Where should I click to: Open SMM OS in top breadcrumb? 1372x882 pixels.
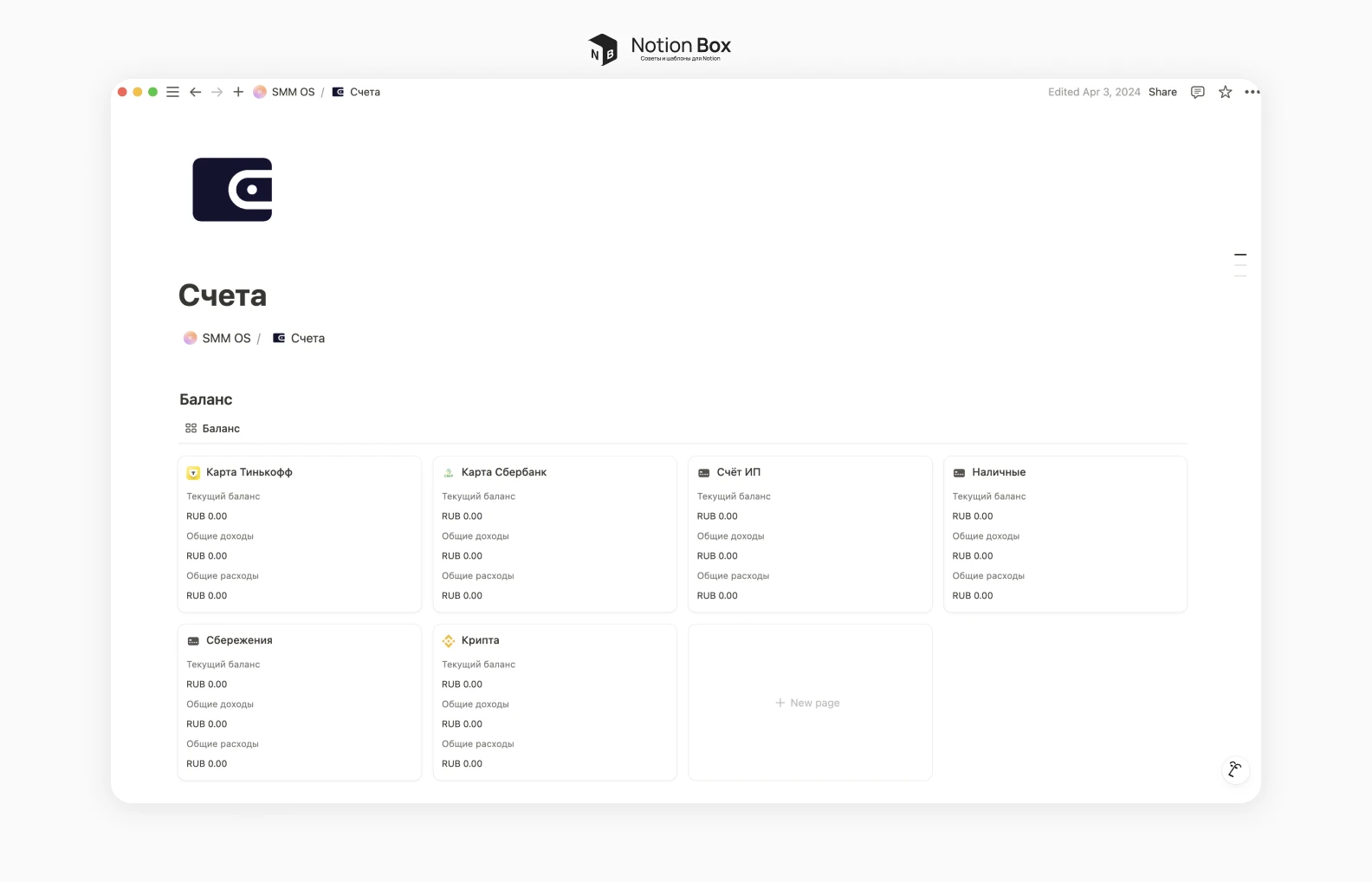click(284, 92)
